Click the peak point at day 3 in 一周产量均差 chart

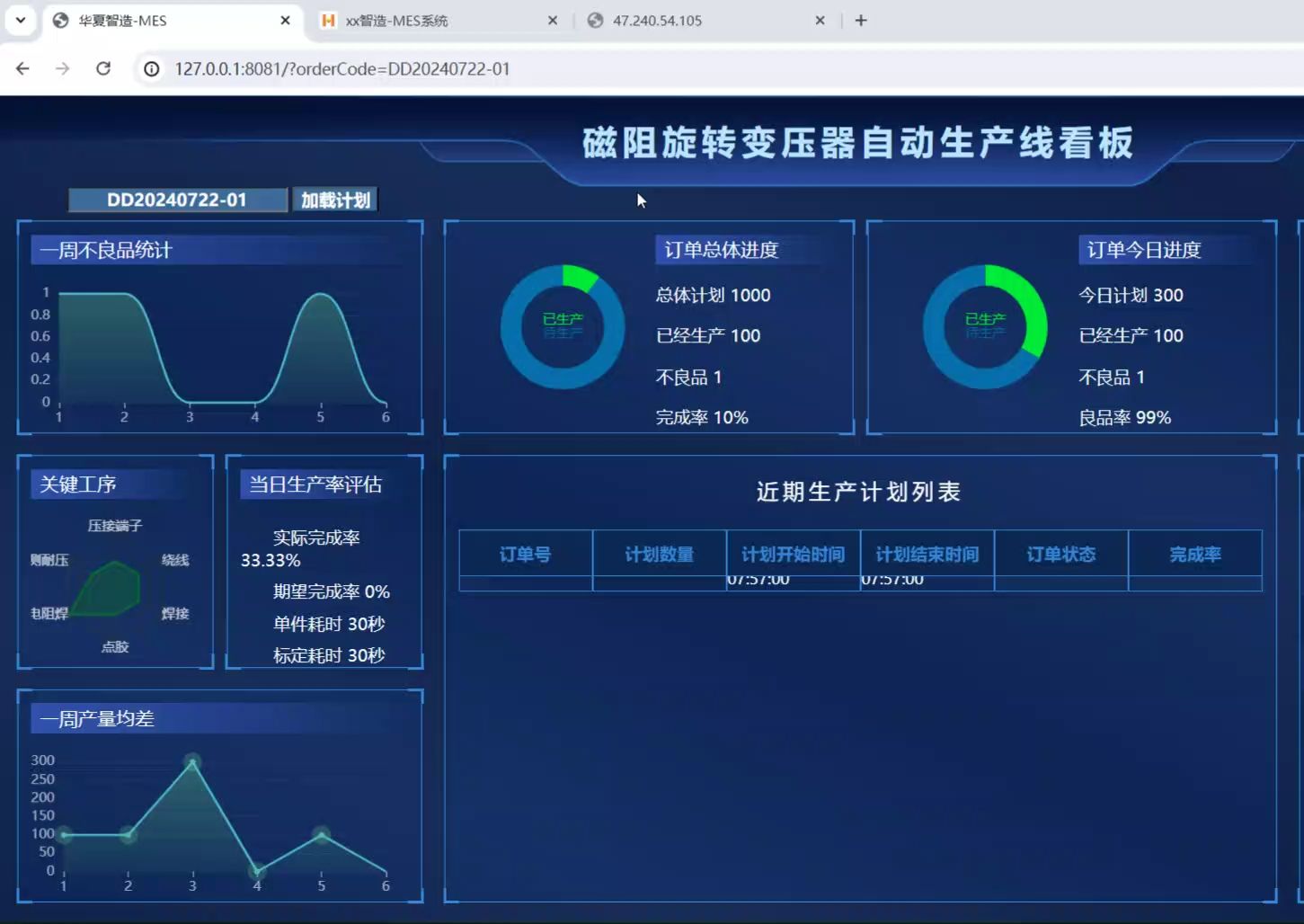[192, 762]
